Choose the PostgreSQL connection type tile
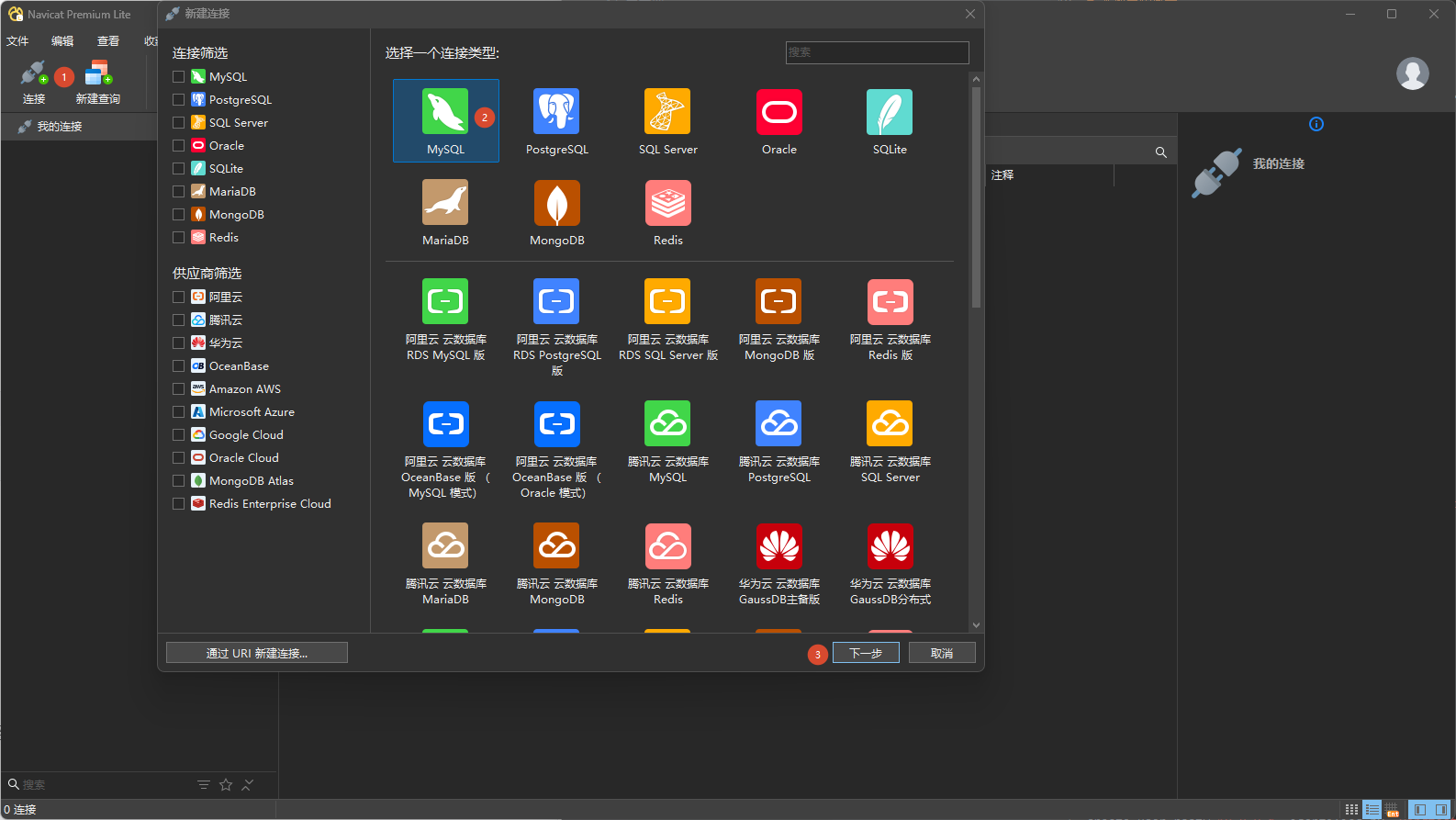This screenshot has width=1456, height=820. (x=557, y=121)
